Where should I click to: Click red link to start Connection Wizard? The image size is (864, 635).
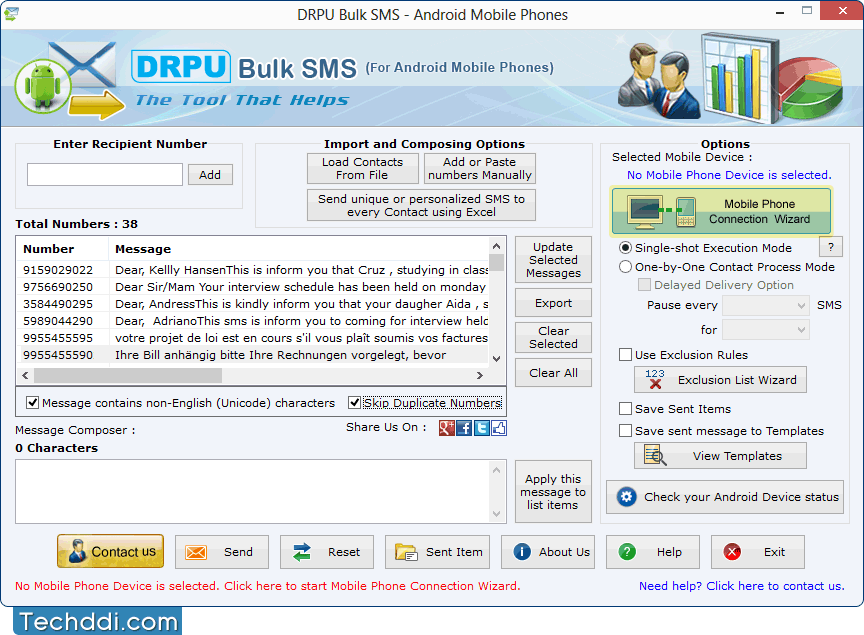click(267, 586)
